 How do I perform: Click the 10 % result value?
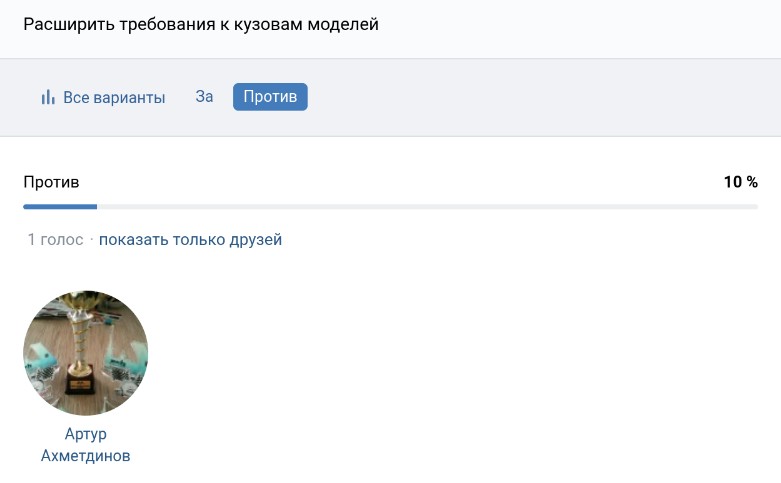(x=740, y=182)
